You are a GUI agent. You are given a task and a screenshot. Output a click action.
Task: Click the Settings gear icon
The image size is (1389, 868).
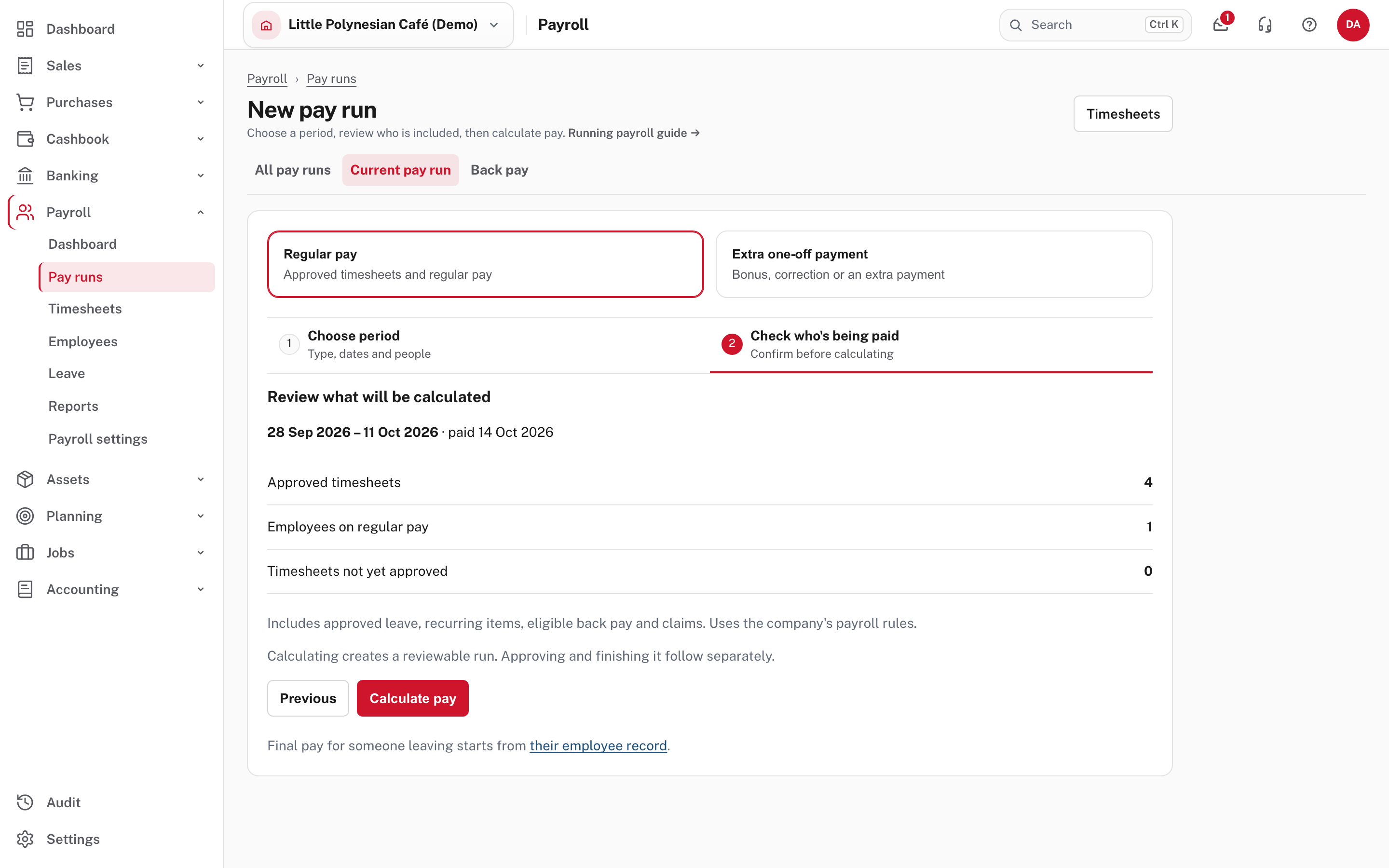[25, 839]
